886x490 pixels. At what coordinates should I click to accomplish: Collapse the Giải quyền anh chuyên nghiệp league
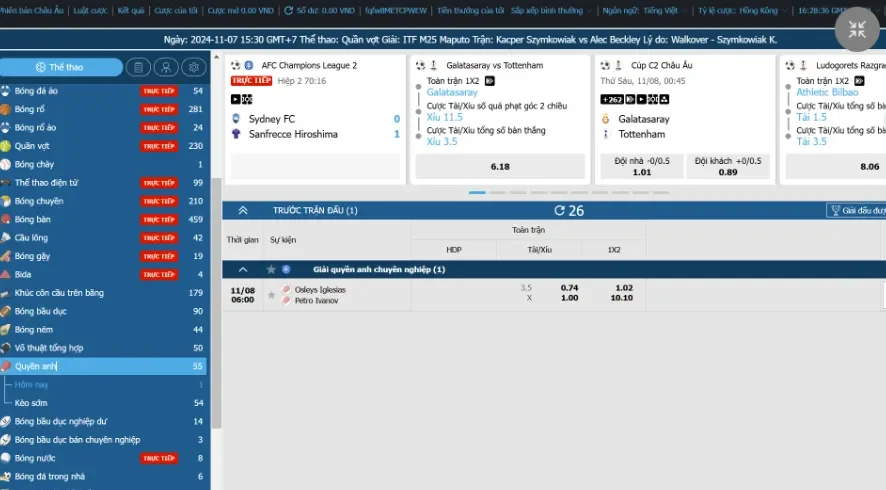242,270
